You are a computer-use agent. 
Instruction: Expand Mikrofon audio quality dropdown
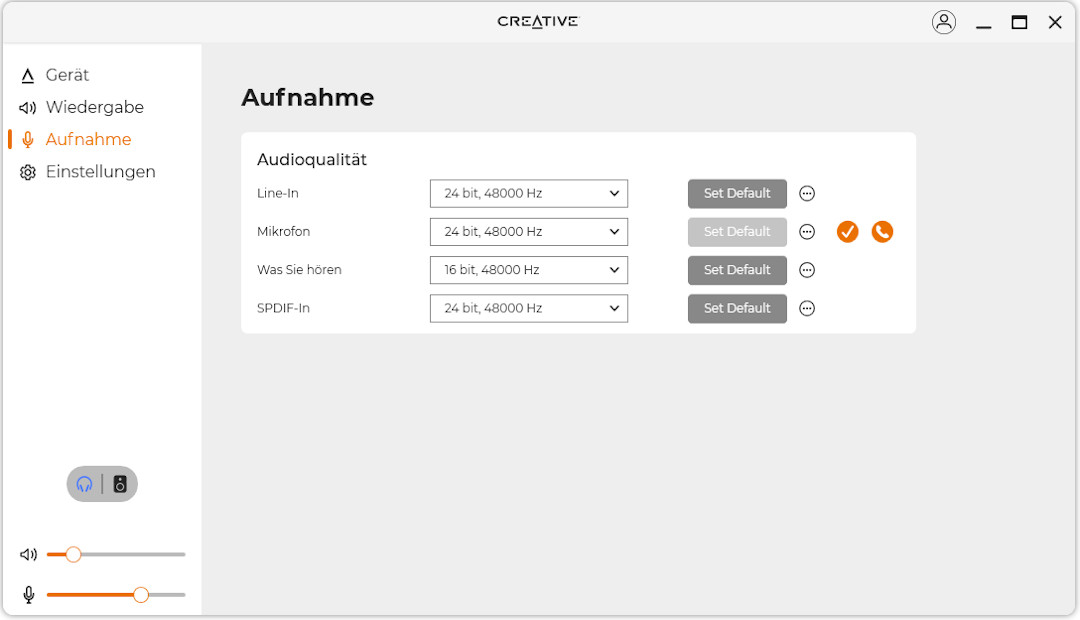click(x=528, y=232)
